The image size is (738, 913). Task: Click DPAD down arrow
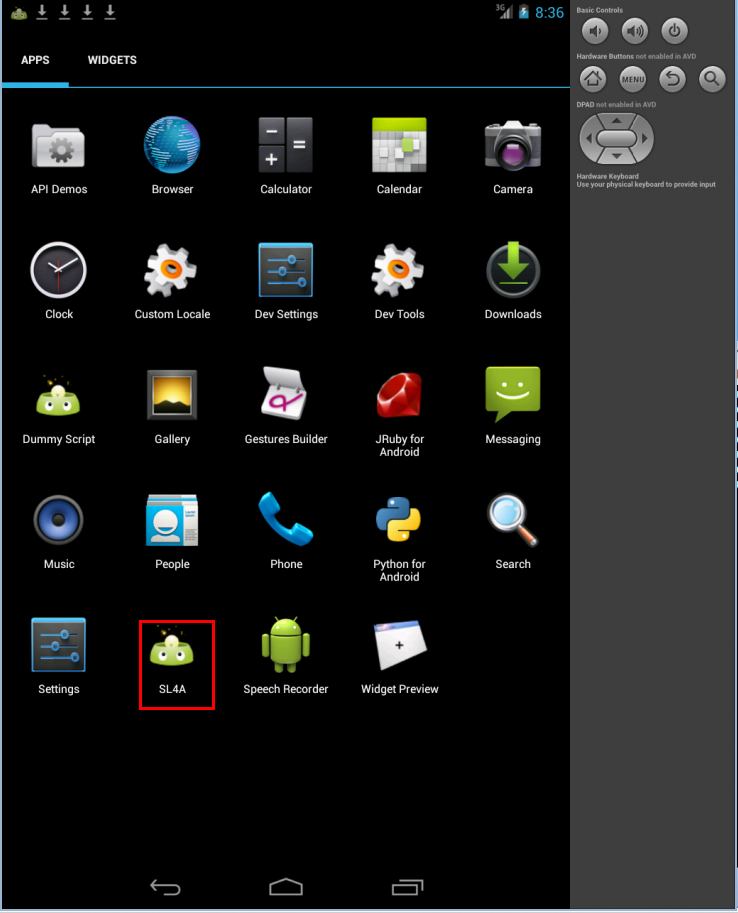pos(616,156)
